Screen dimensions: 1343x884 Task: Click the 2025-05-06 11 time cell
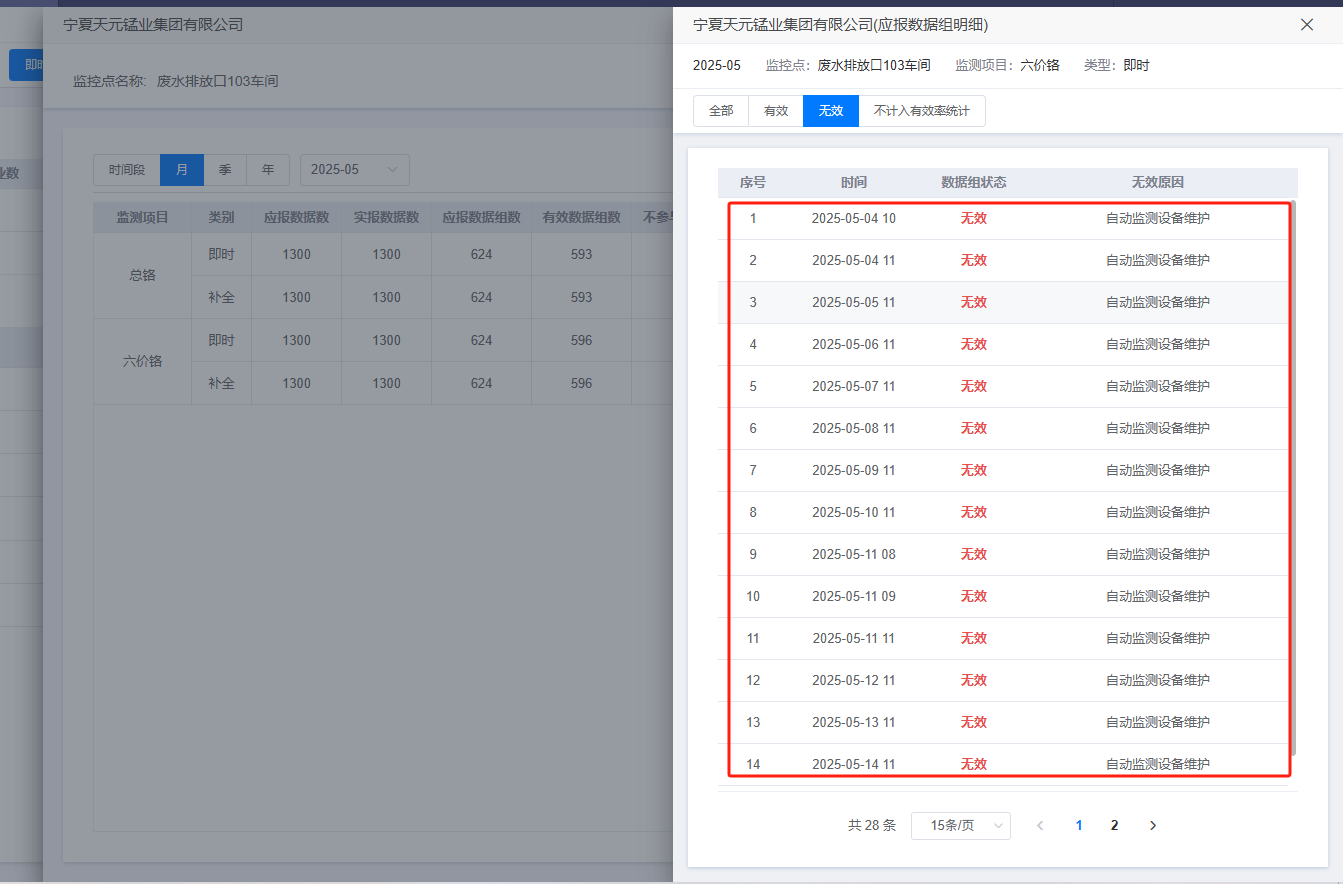[x=854, y=344]
